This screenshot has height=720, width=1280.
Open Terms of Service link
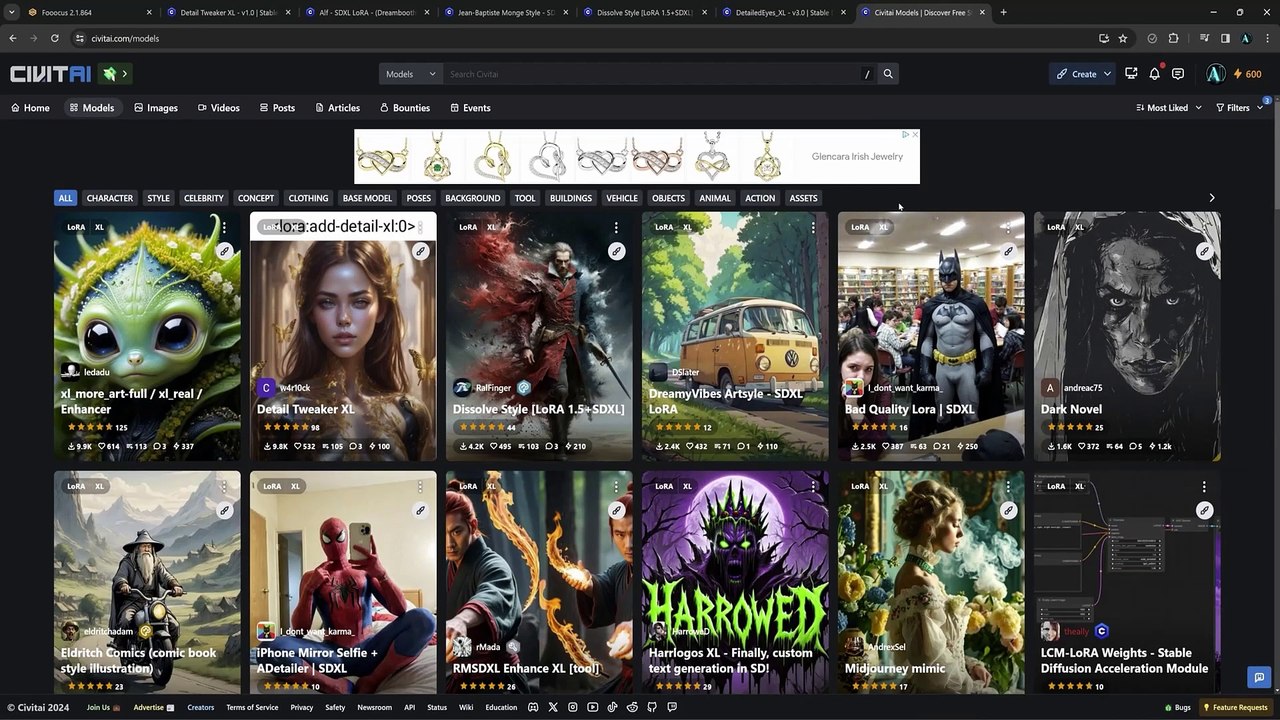252,707
